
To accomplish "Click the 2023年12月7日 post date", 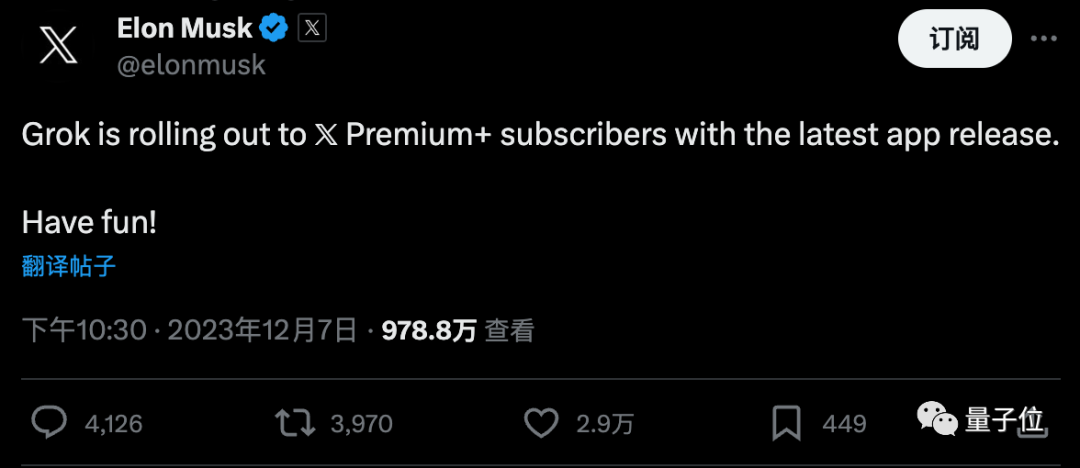I will 262,332.
